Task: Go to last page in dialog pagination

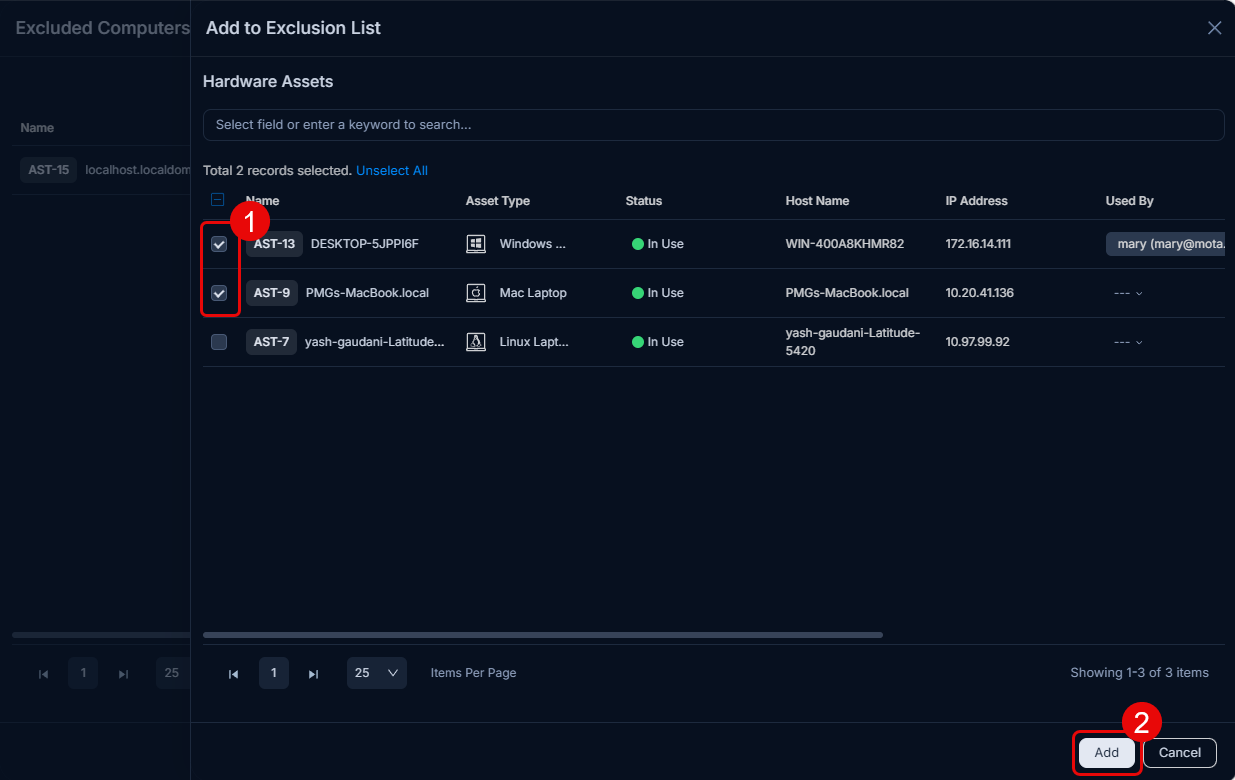Action: click(313, 674)
